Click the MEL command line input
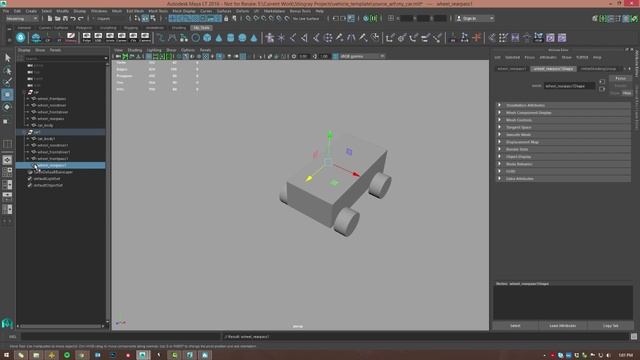640x360 pixels. 120,336
